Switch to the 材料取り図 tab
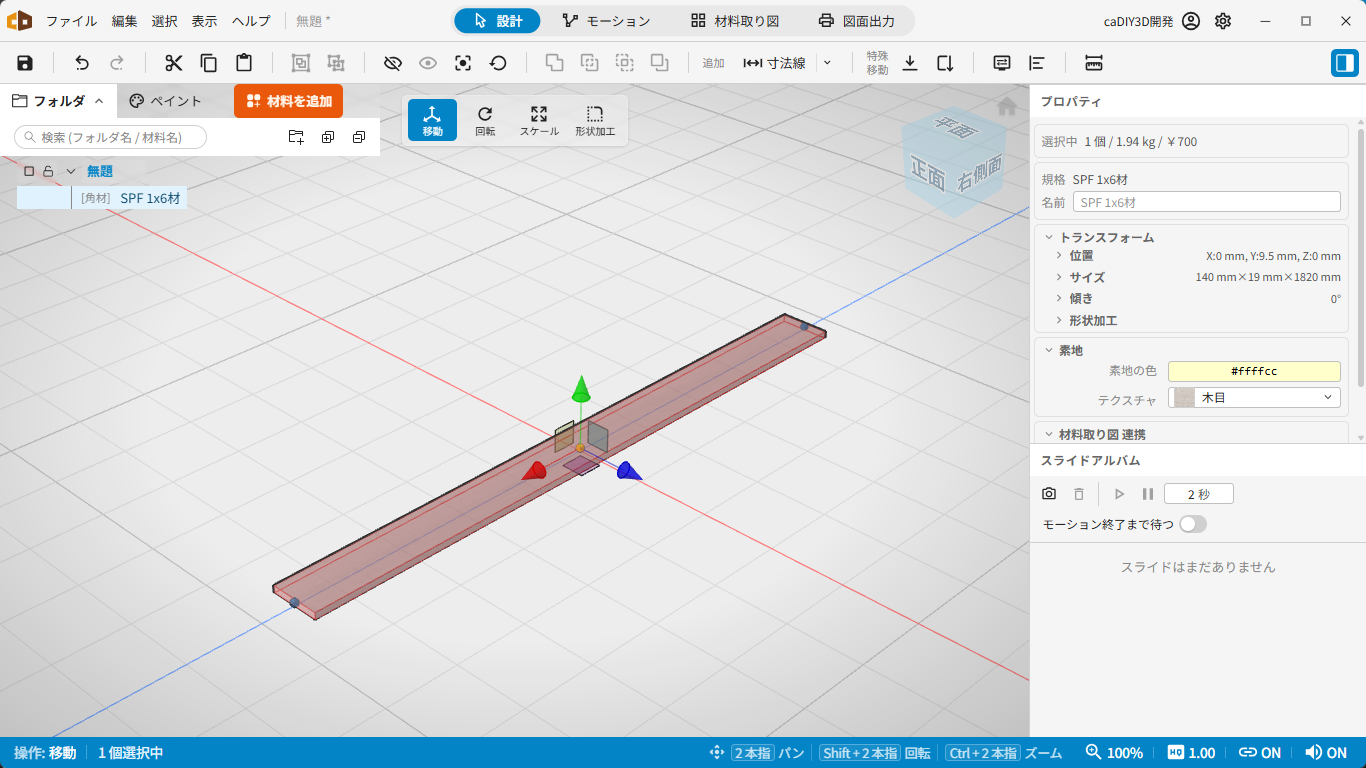1366x768 pixels. tap(735, 21)
